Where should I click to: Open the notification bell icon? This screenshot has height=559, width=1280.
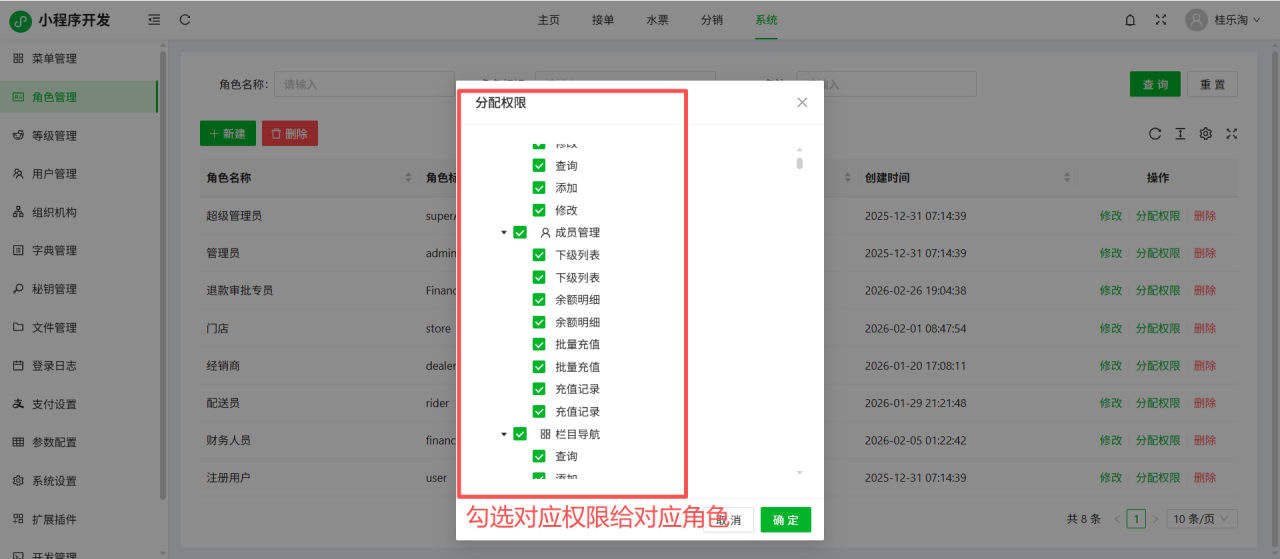[x=1130, y=20]
